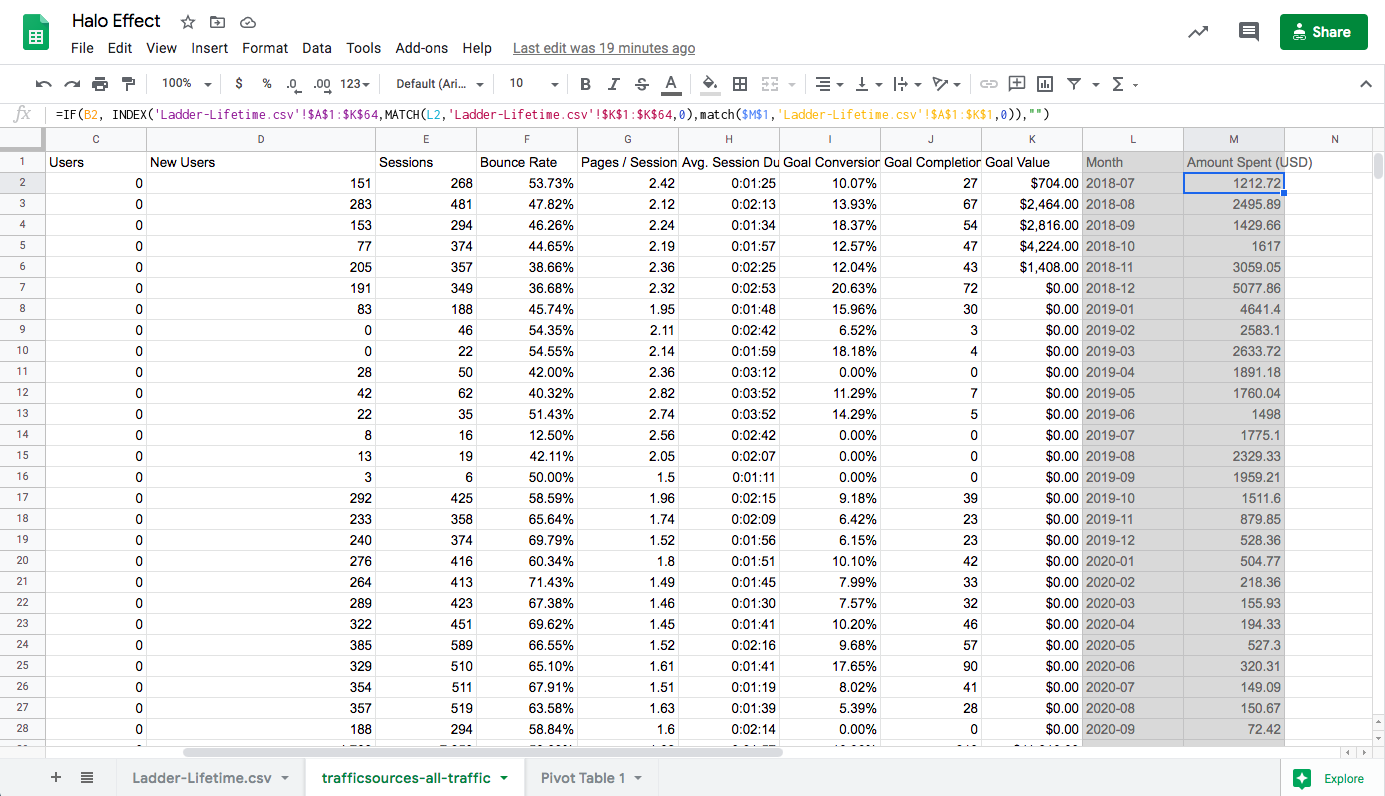Click the Redo icon

coord(72,84)
